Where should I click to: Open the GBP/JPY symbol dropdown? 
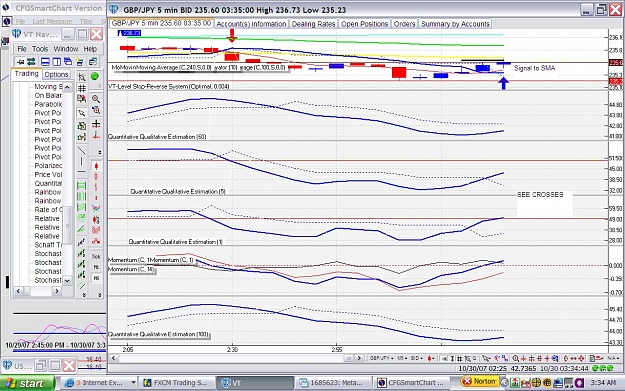[x=381, y=358]
